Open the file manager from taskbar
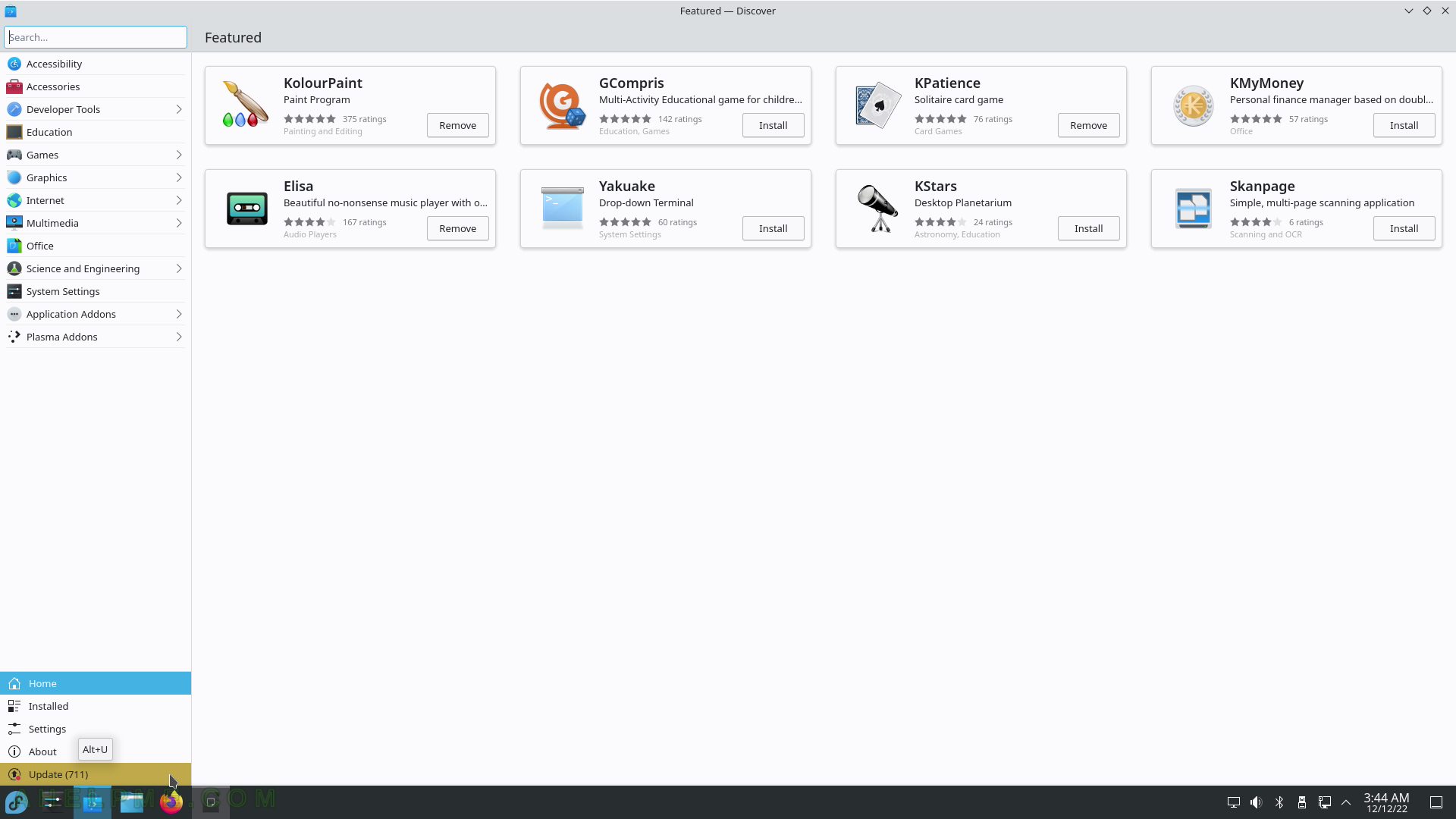Viewport: 1456px width, 819px height. 132,802
